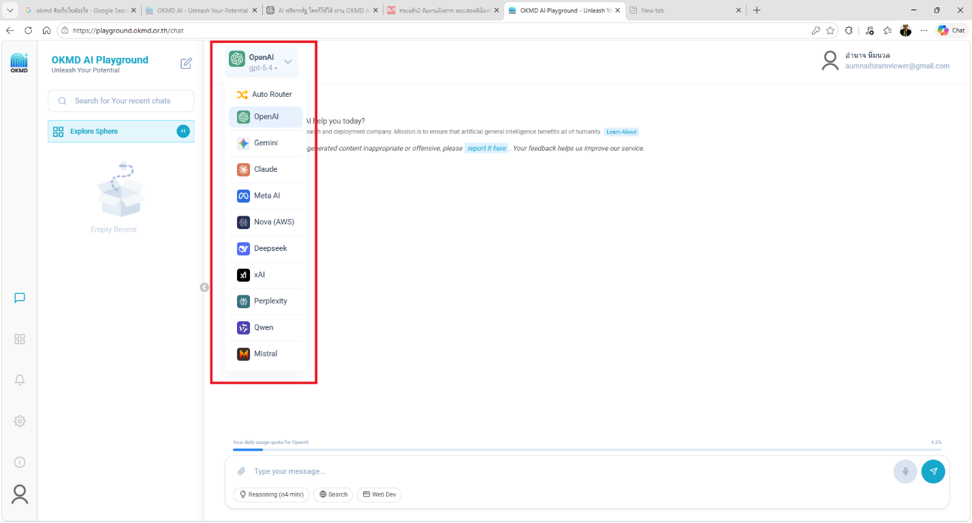Image resolution: width=972 pixels, height=523 pixels.
Task: Click the Explore Sphere button
Action: coord(121,131)
